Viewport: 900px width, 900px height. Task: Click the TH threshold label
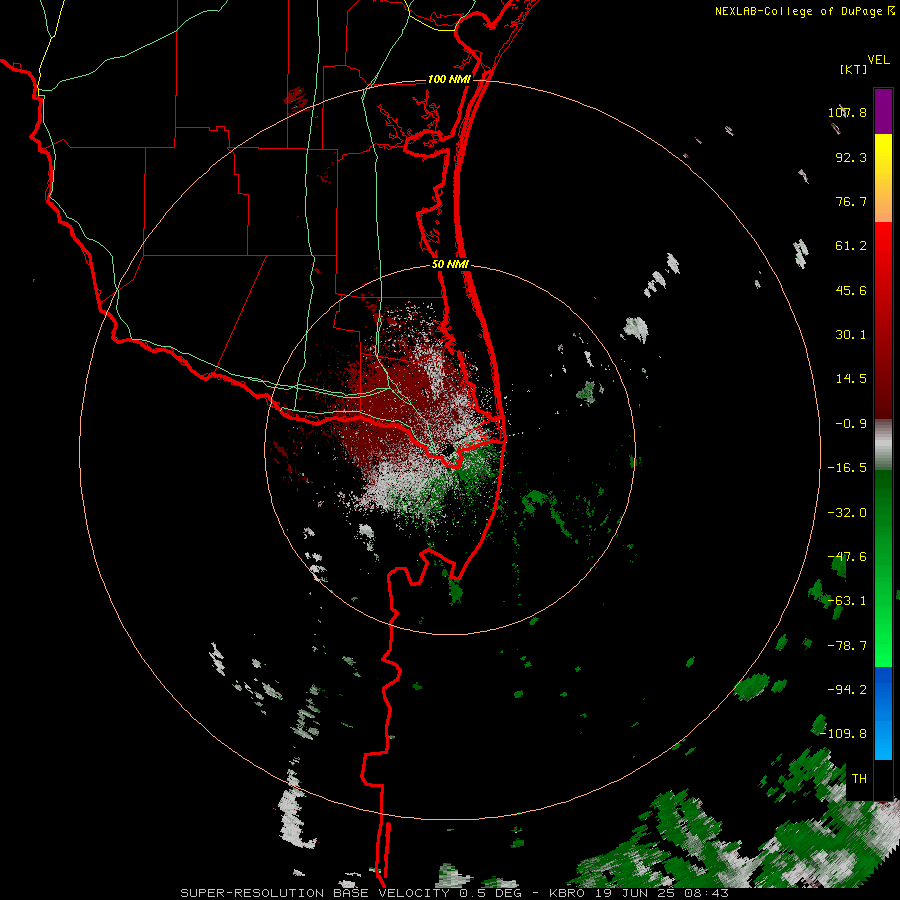click(859, 779)
